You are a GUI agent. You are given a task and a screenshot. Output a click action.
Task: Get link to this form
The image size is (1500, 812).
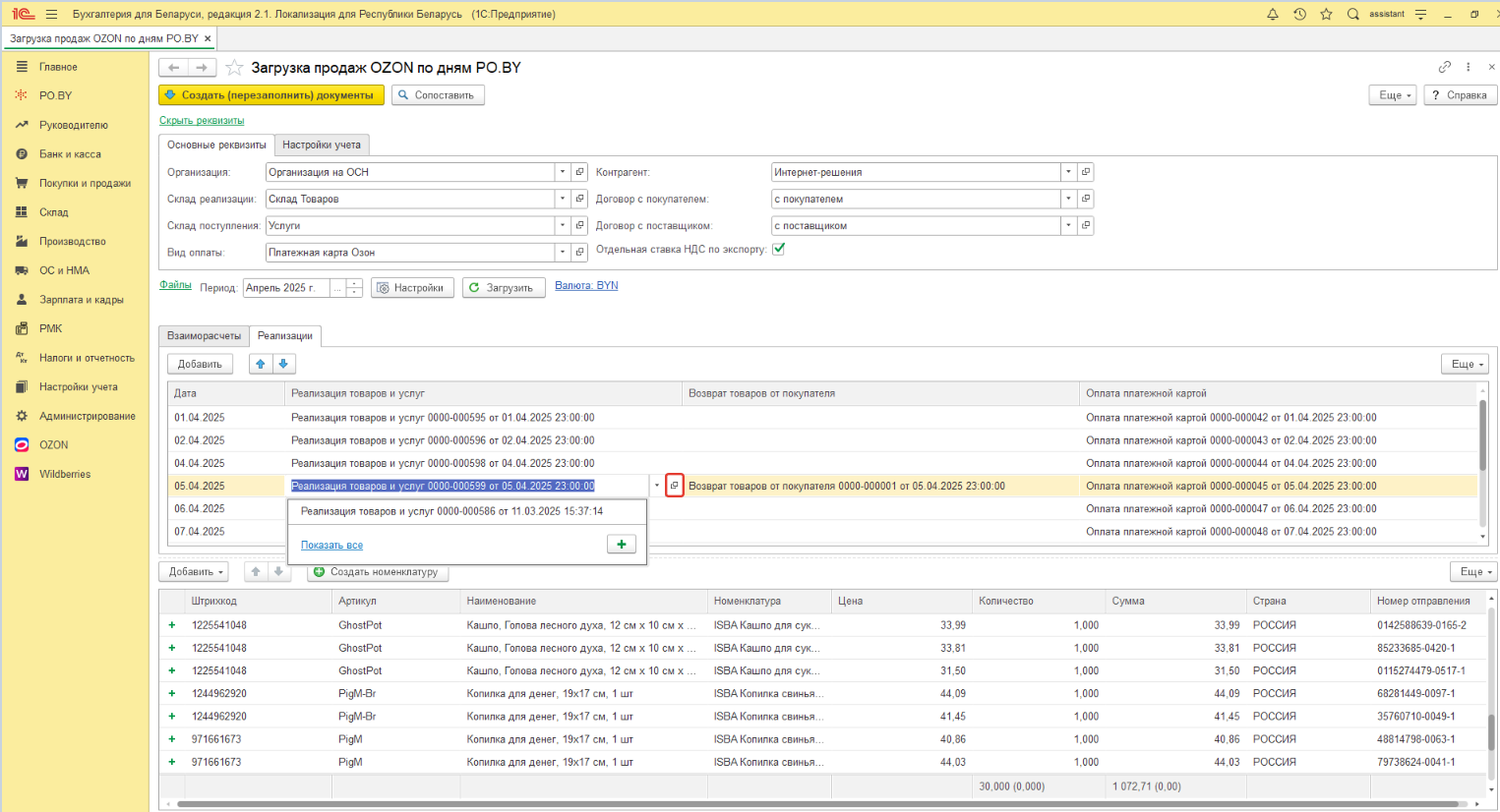[1445, 67]
